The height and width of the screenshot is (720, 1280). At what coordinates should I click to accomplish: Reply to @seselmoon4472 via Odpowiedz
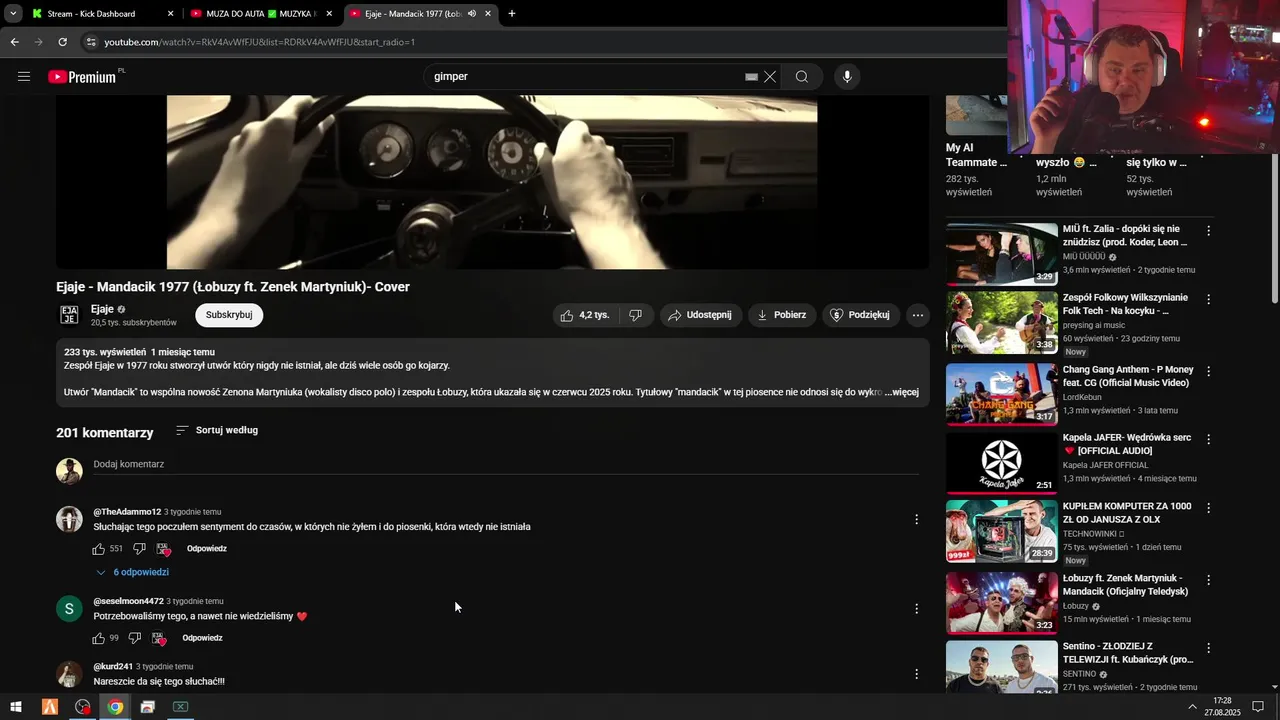203,638
